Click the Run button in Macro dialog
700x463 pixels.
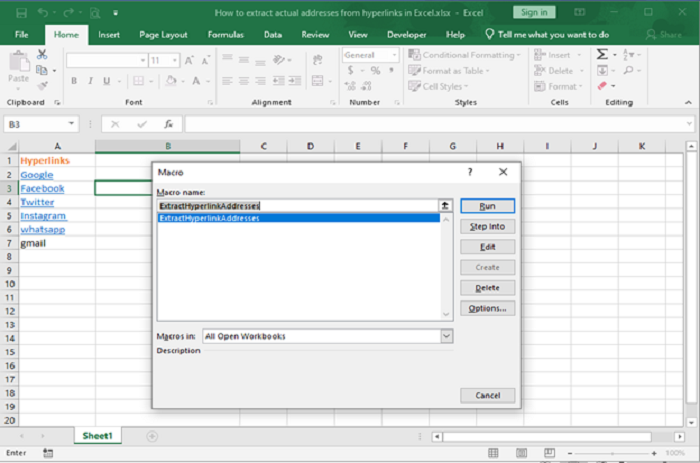point(488,206)
